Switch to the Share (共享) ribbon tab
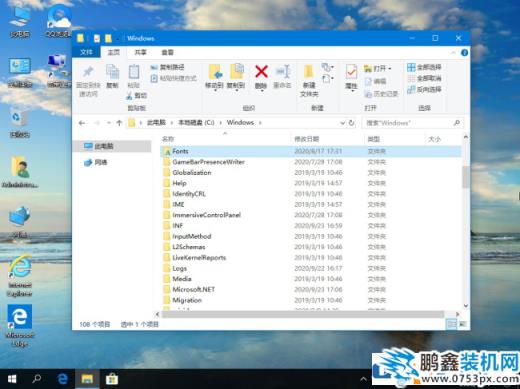520x389 pixels. pos(140,52)
